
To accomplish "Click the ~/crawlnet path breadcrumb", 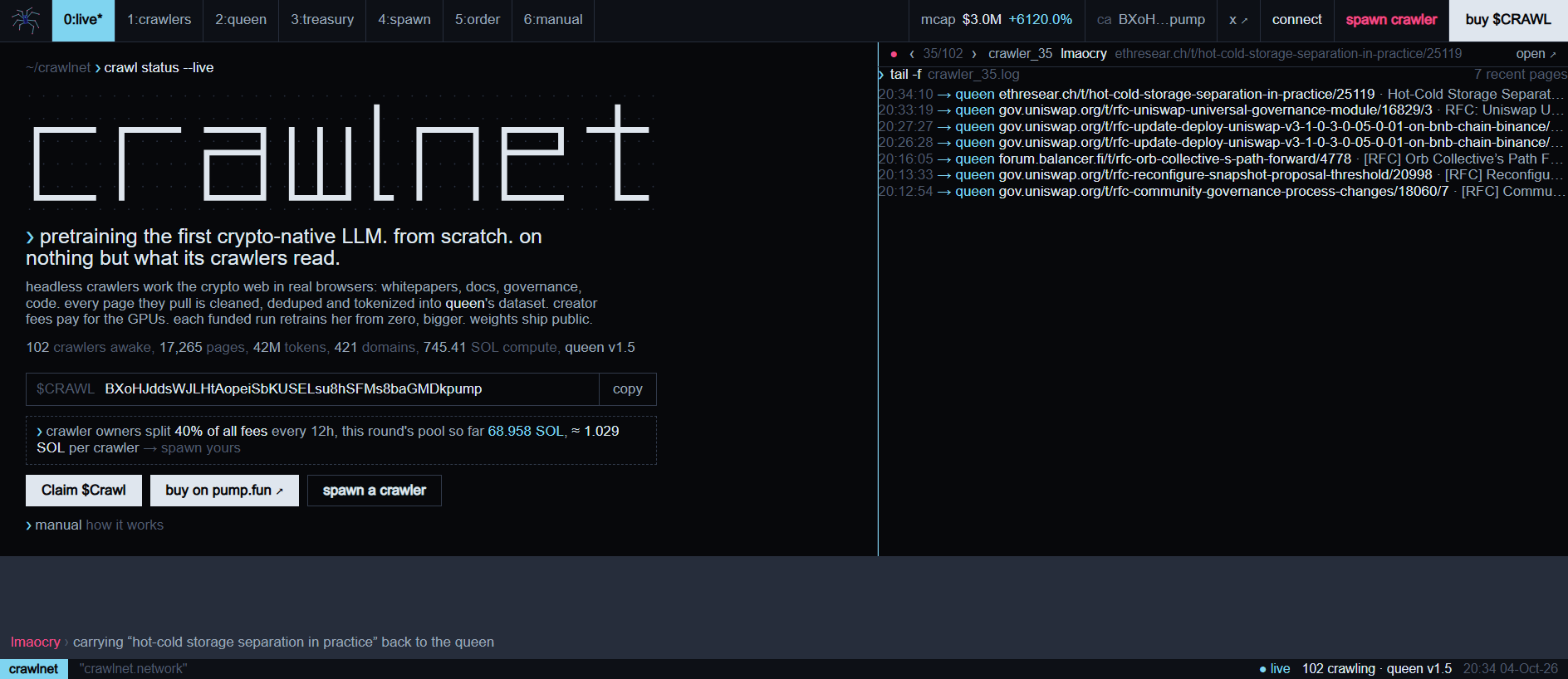I will point(58,68).
